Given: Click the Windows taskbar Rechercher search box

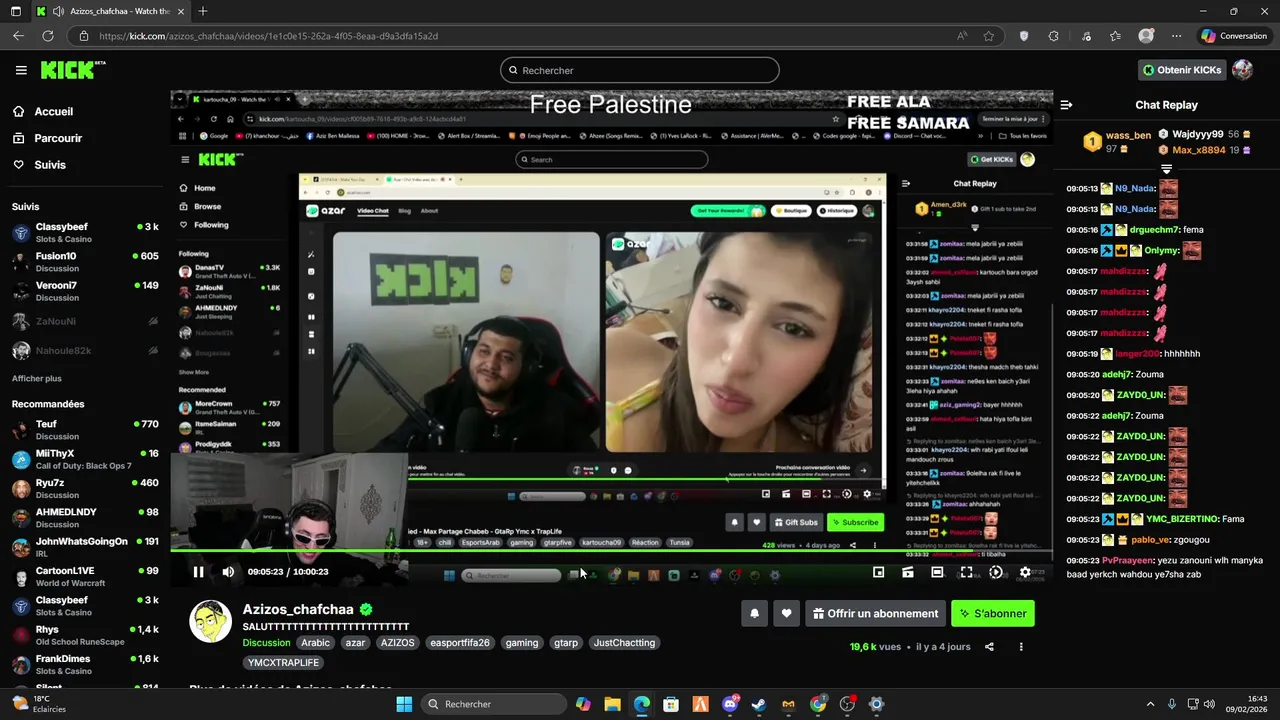Looking at the screenshot, I should tap(494, 704).
